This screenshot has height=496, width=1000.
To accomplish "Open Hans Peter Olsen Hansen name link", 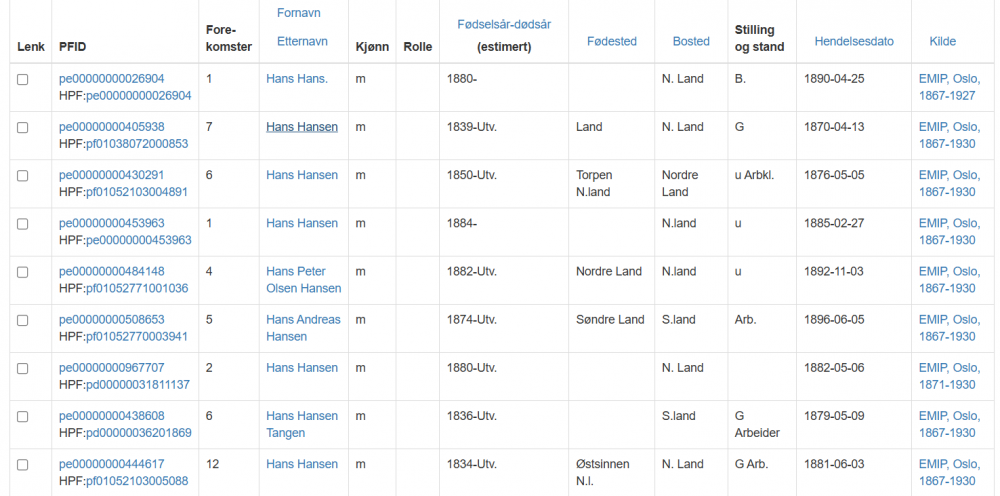I will click(303, 280).
